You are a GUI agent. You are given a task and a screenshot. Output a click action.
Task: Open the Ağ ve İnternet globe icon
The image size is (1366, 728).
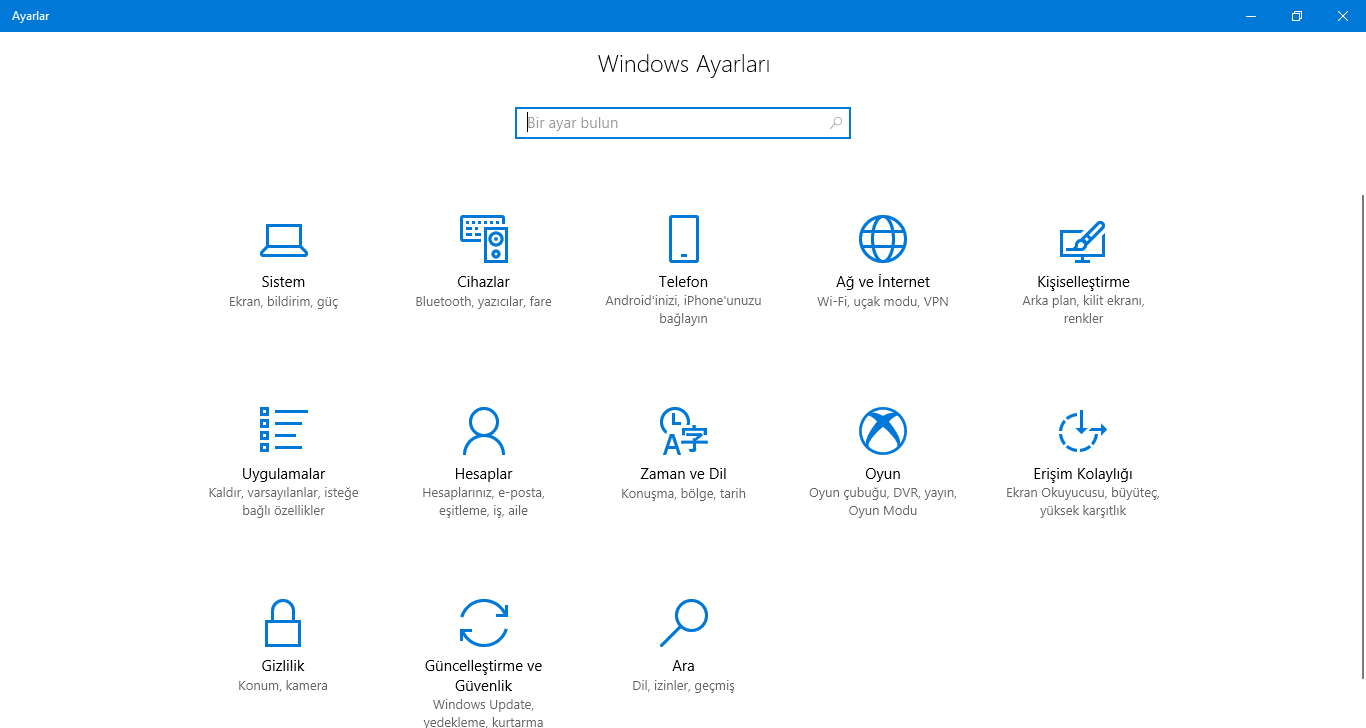(883, 239)
